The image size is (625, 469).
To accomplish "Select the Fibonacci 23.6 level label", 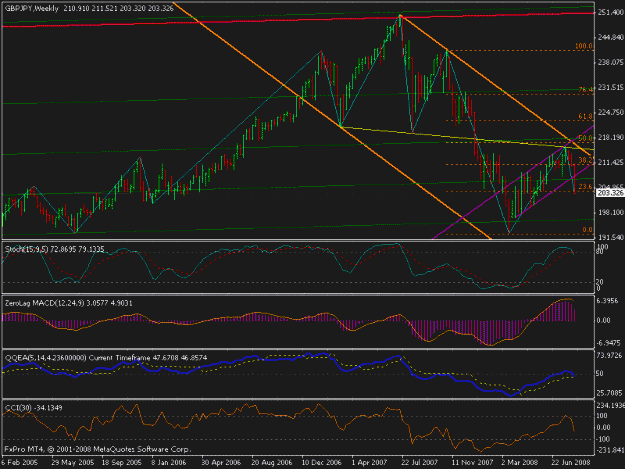I will tap(586, 186).
